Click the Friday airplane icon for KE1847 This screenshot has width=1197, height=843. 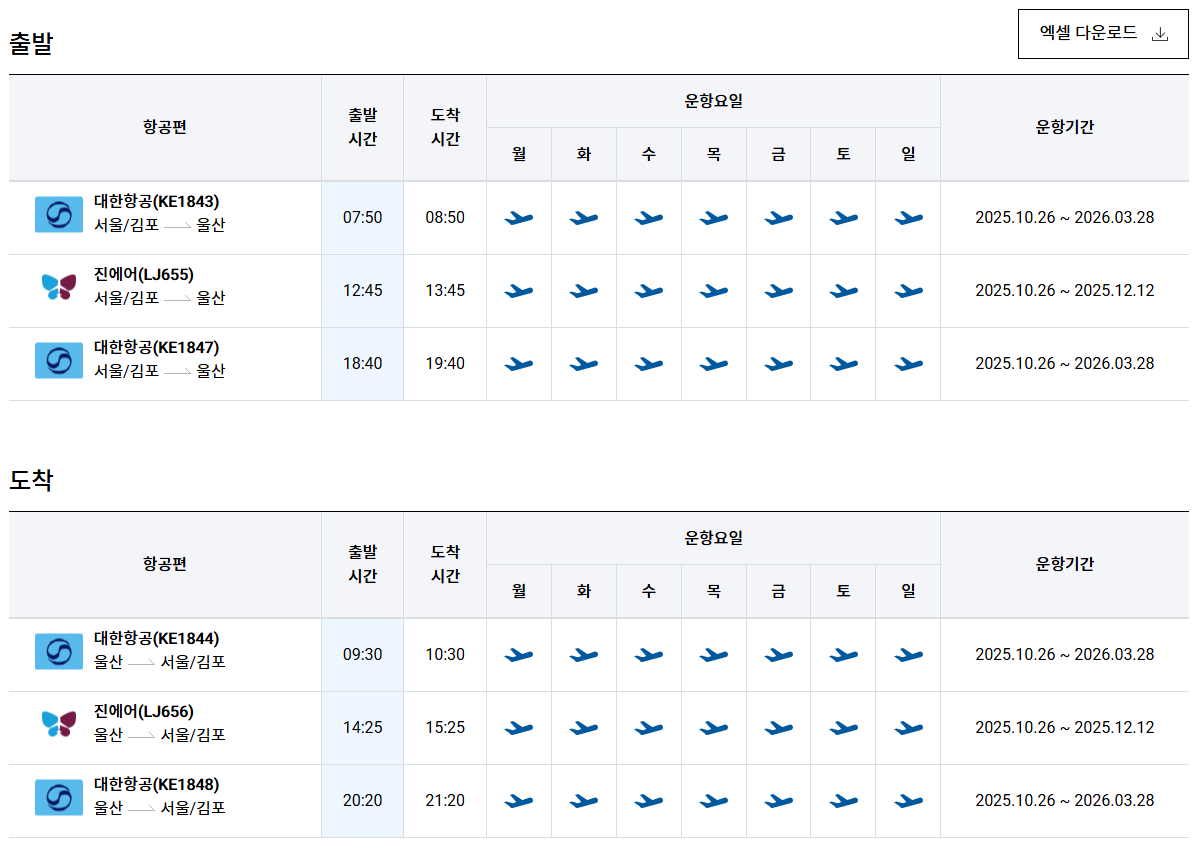pyautogui.click(x=778, y=363)
